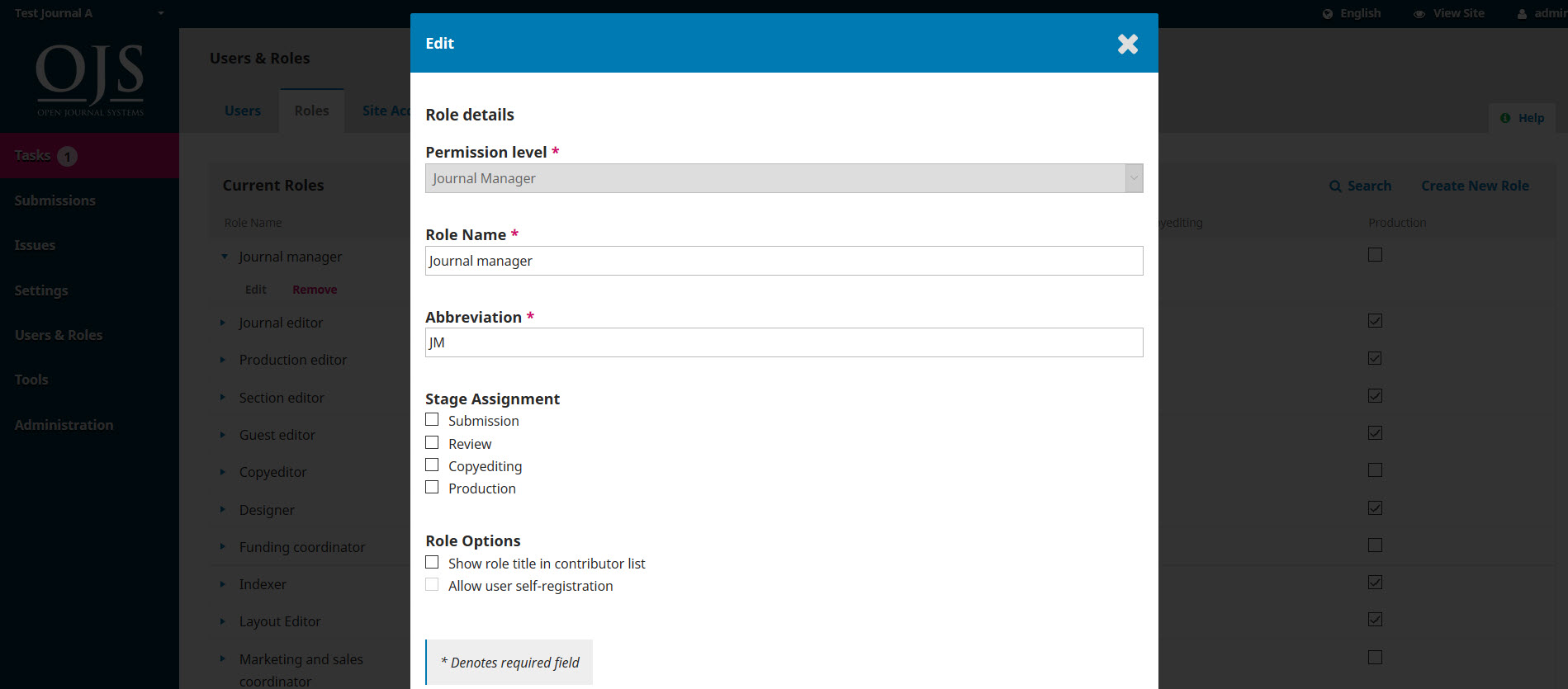Tick the Production stage checkbox
This screenshot has height=689, width=1568.
tap(432, 488)
